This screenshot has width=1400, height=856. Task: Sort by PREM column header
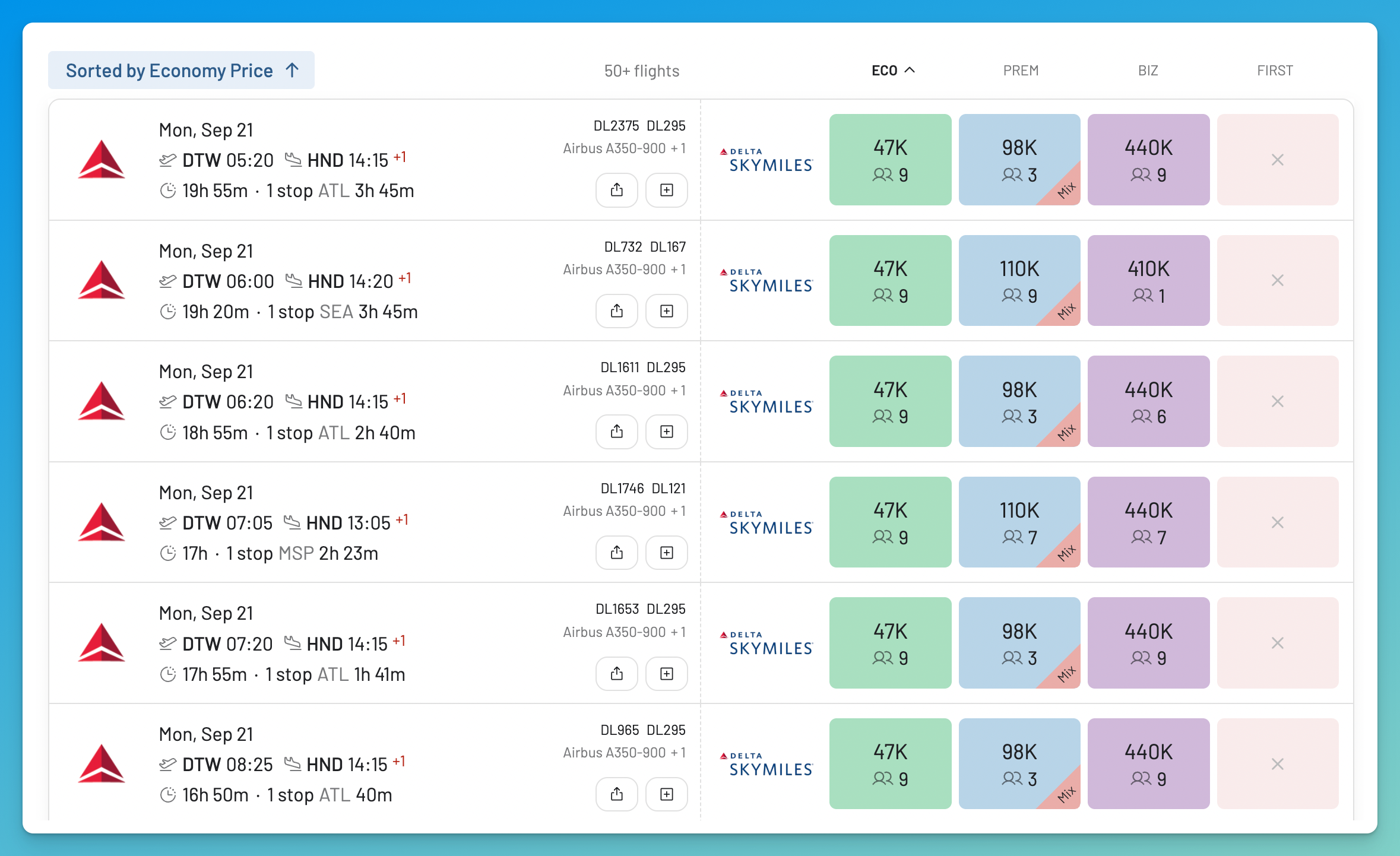1021,71
